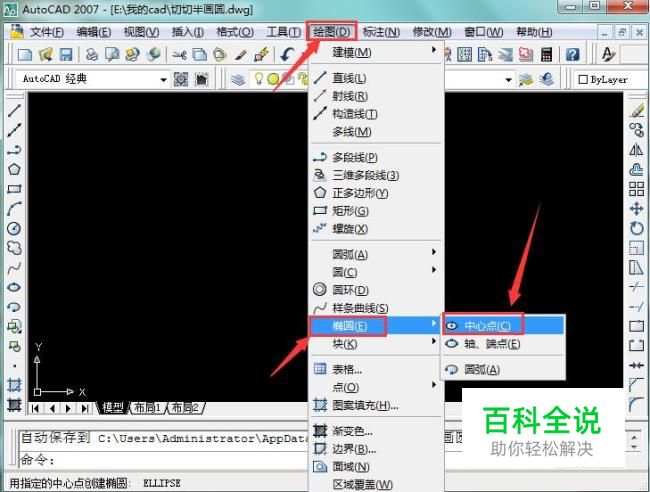Open the 文件(F) menu

(46, 32)
